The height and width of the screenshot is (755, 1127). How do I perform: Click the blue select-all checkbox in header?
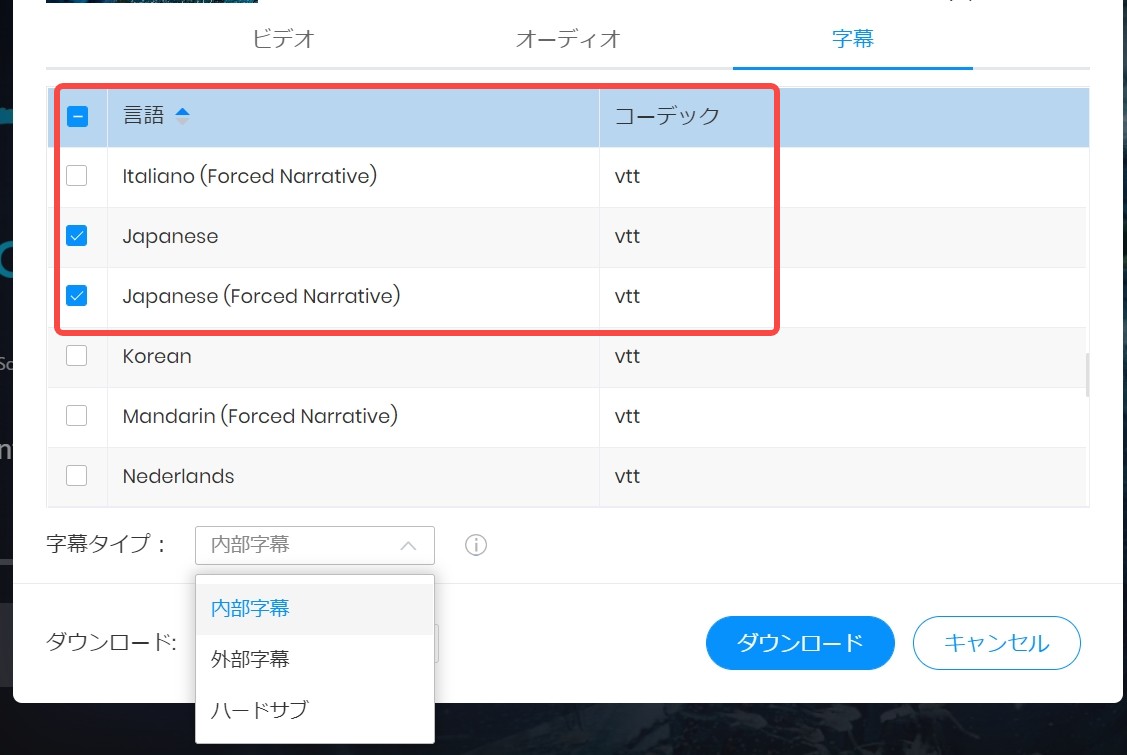pos(77,117)
